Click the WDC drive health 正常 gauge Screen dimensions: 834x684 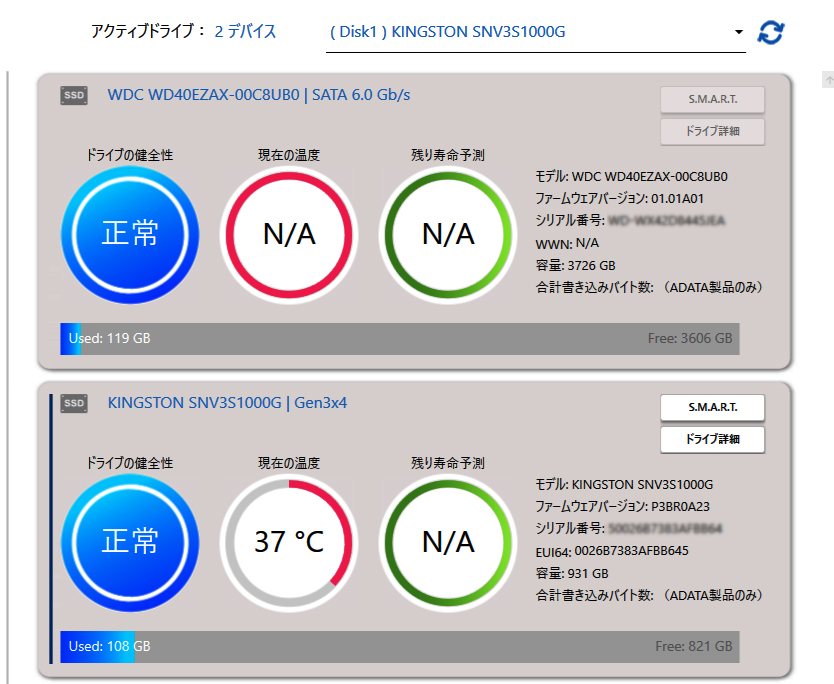pos(130,235)
